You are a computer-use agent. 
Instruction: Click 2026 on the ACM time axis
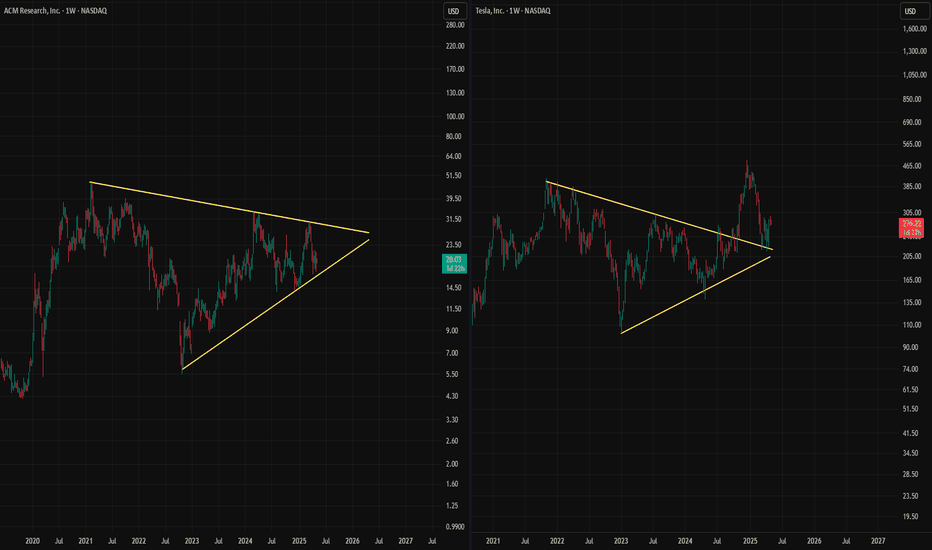352,541
